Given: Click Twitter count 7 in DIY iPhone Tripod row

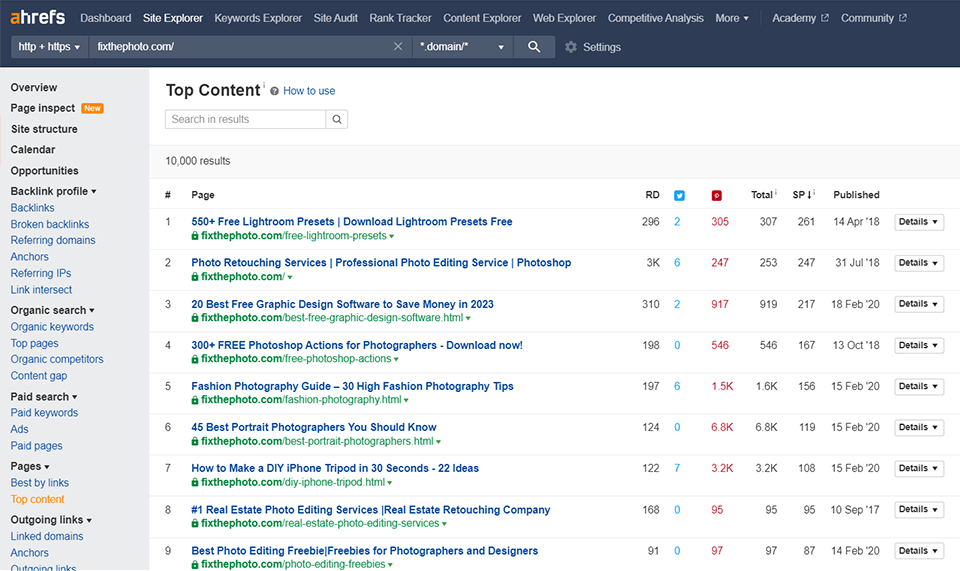Looking at the screenshot, I should [677, 468].
